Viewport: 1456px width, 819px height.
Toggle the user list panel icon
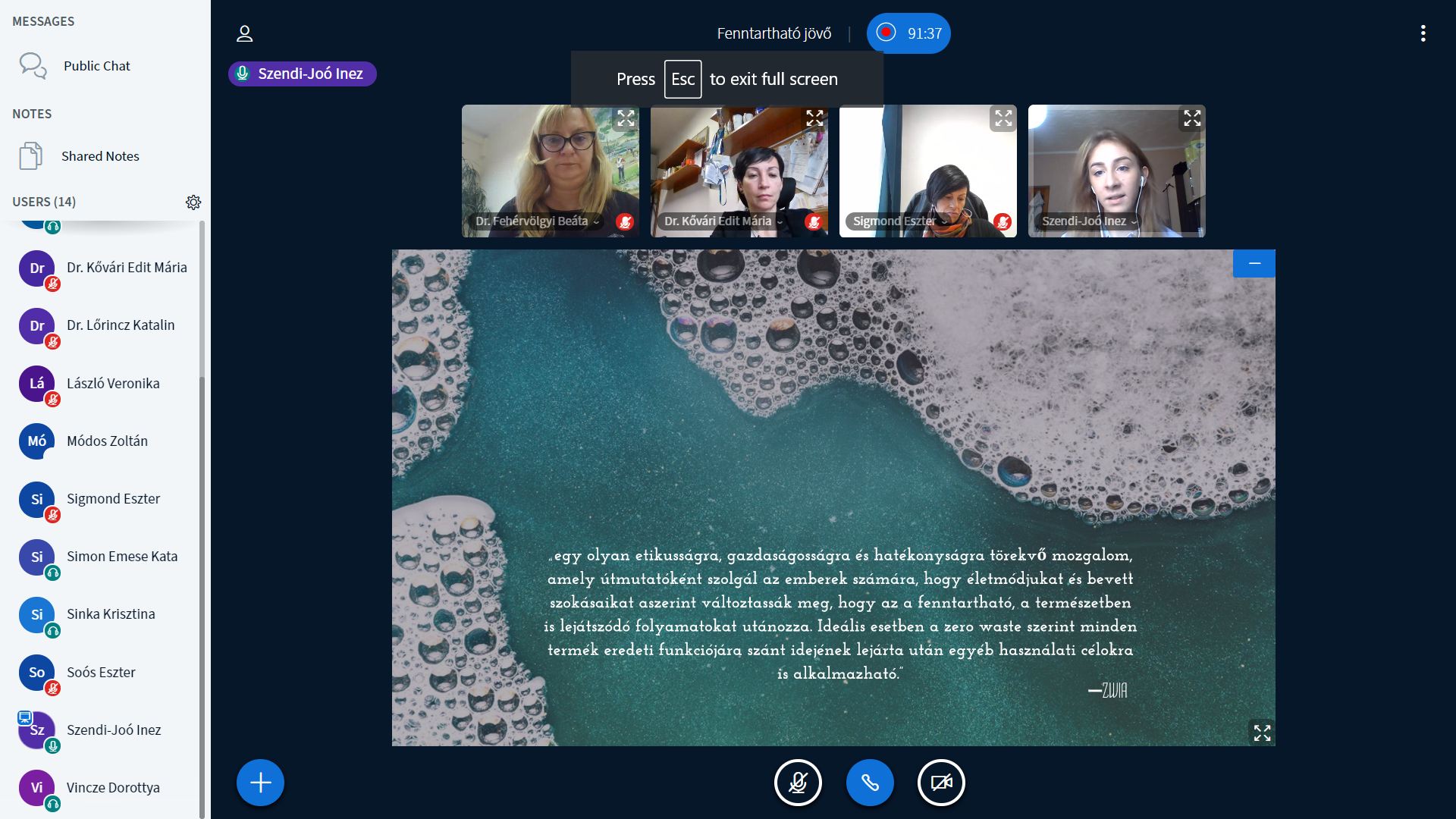[244, 33]
